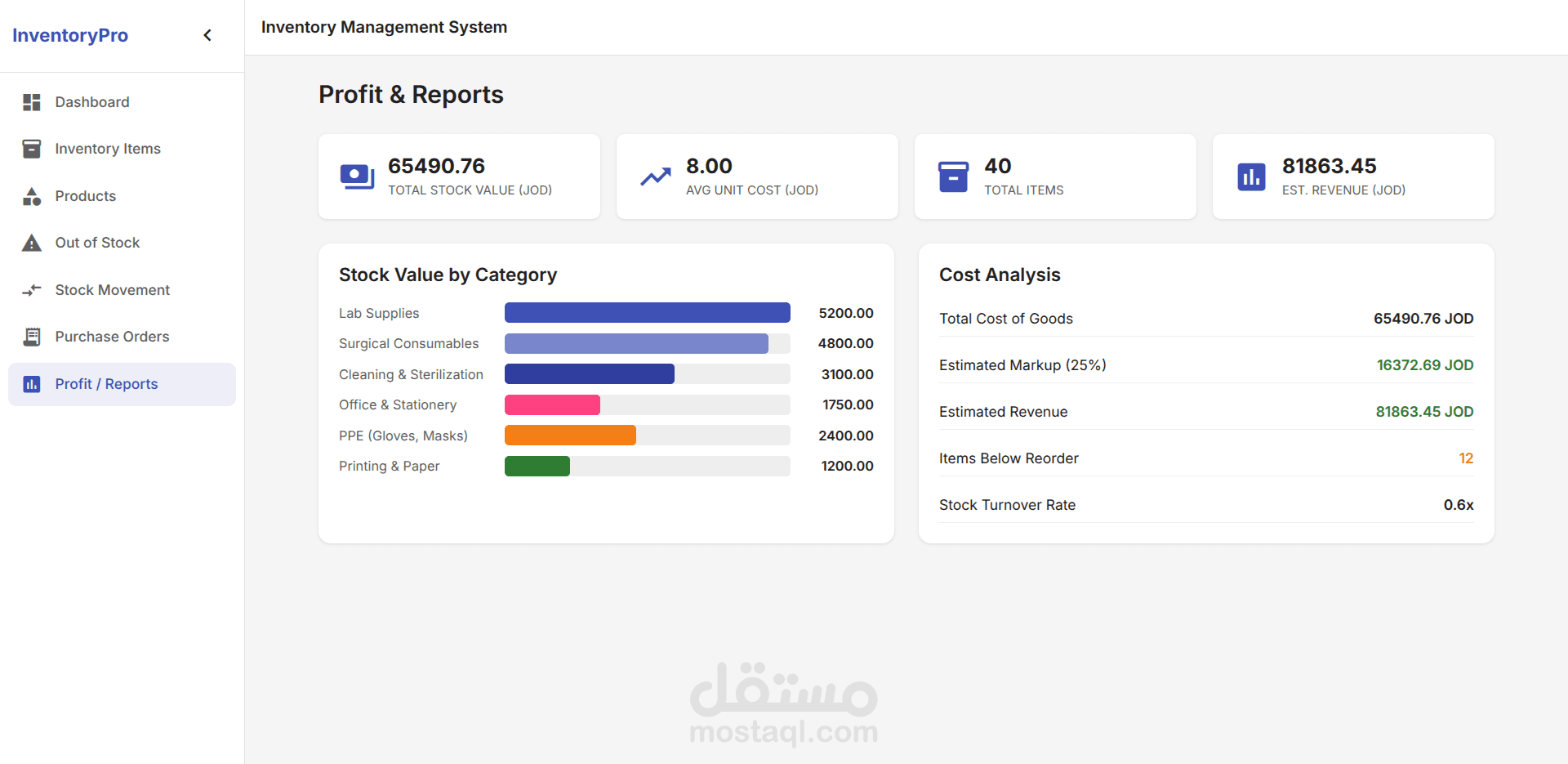
Task: Click the Out of Stock warning icon
Action: click(x=32, y=243)
